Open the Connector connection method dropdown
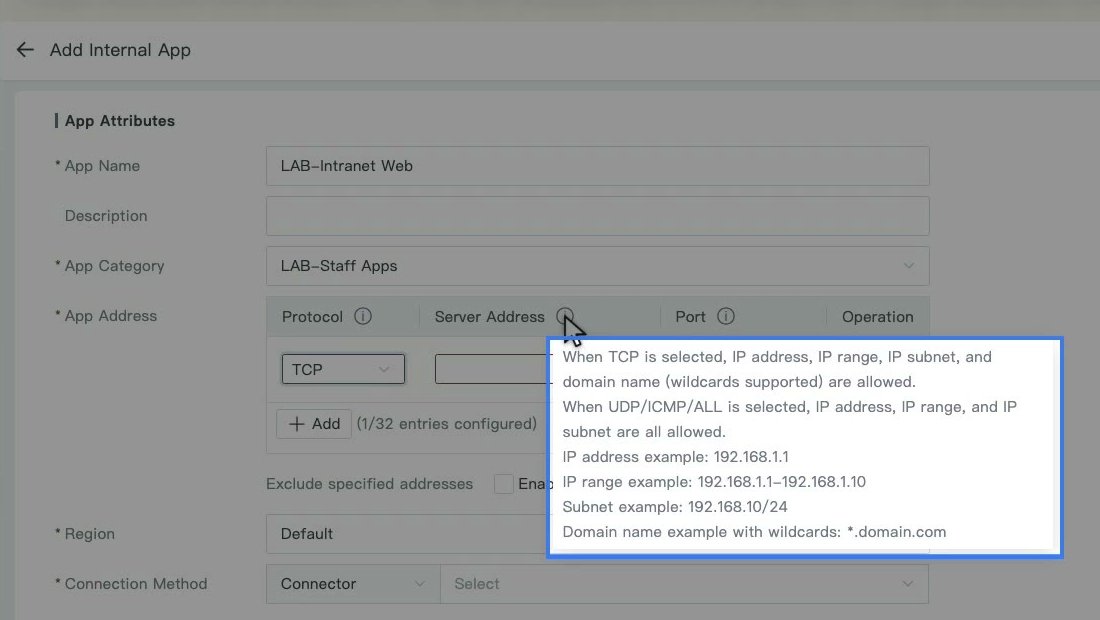This screenshot has height=620, width=1100. click(x=353, y=584)
